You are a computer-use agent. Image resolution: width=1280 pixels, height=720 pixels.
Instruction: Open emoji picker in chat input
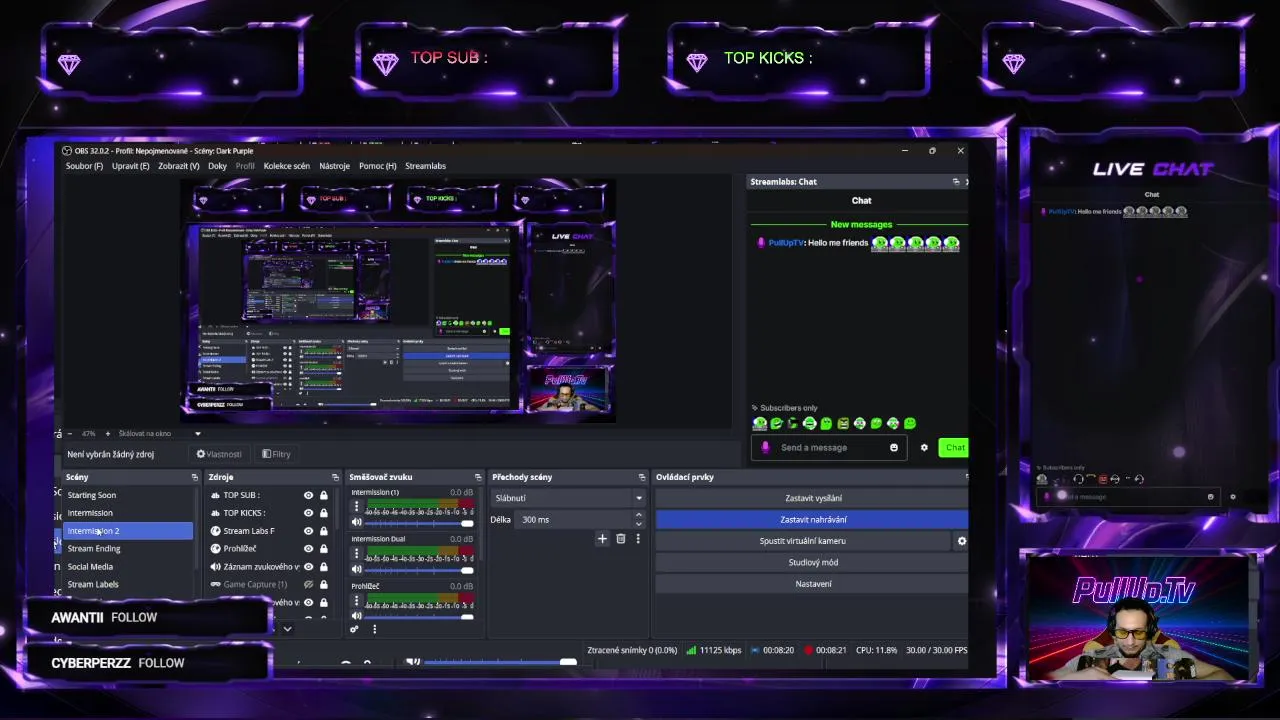[x=893, y=448]
